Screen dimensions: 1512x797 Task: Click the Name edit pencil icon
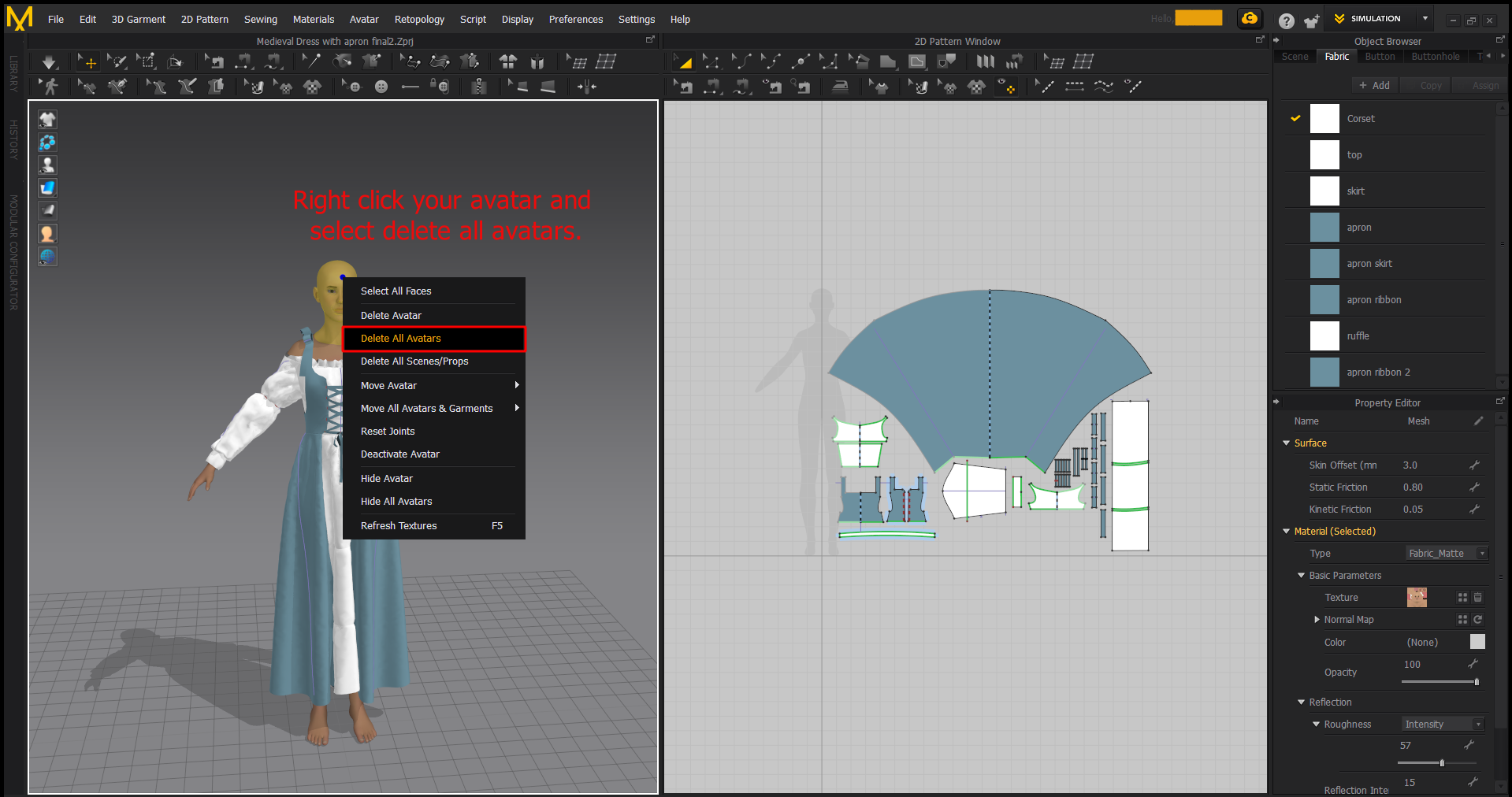(1478, 421)
